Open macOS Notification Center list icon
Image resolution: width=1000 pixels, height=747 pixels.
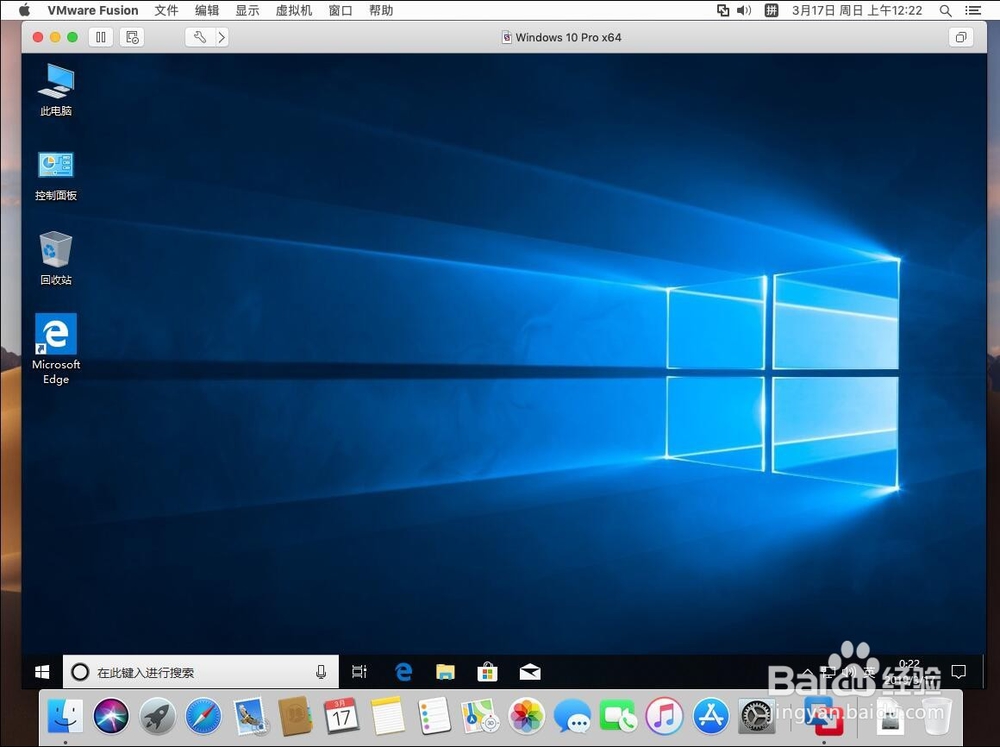pos(973,10)
